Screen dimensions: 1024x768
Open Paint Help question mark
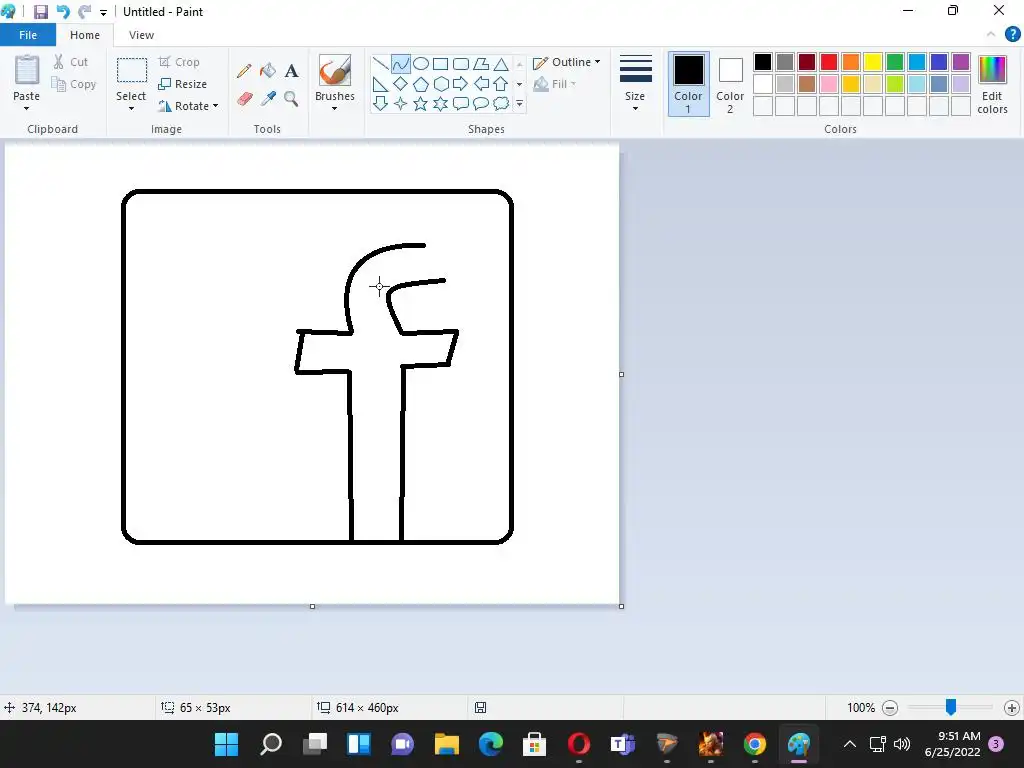tap(1012, 35)
